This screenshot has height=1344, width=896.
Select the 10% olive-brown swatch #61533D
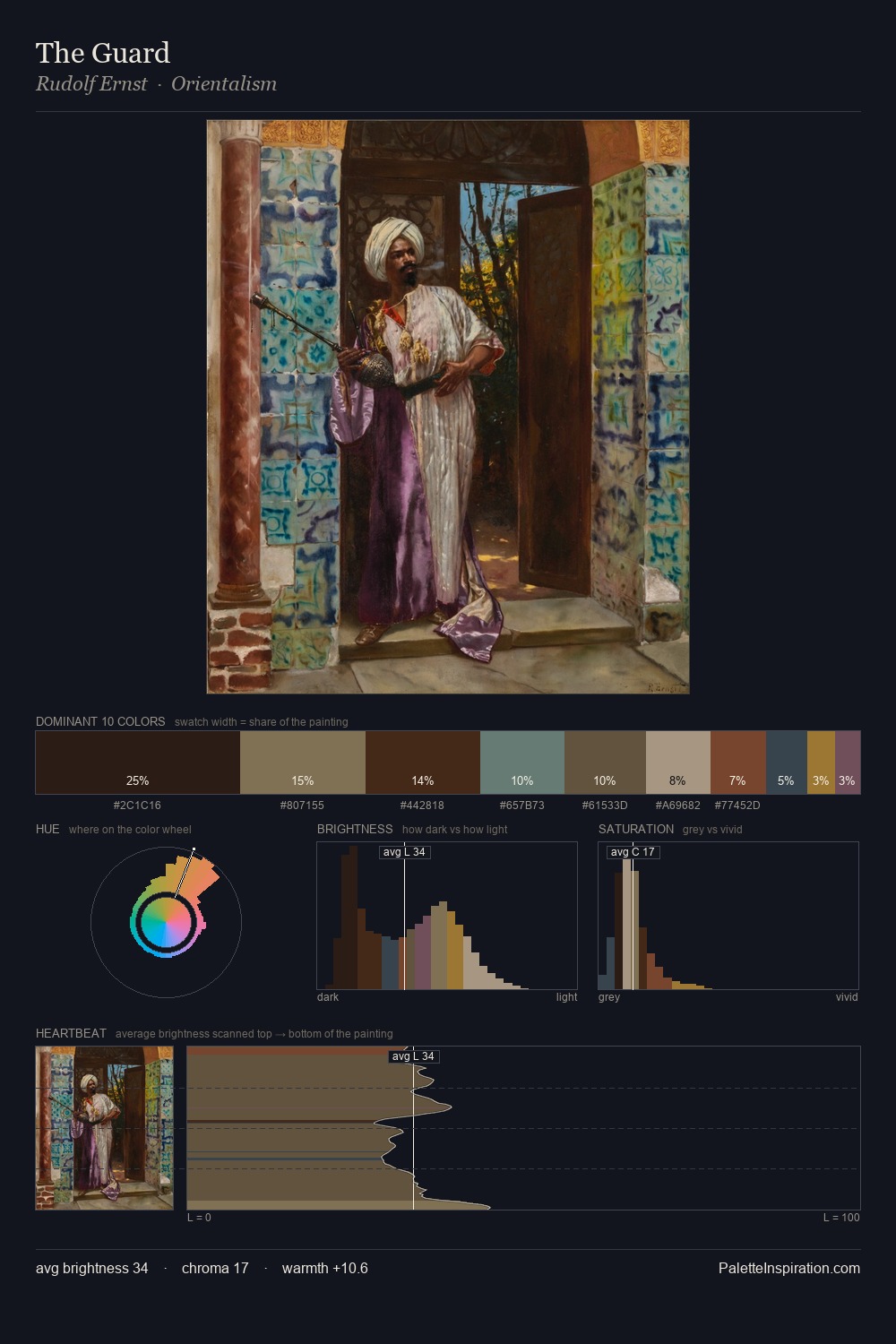pos(605,762)
